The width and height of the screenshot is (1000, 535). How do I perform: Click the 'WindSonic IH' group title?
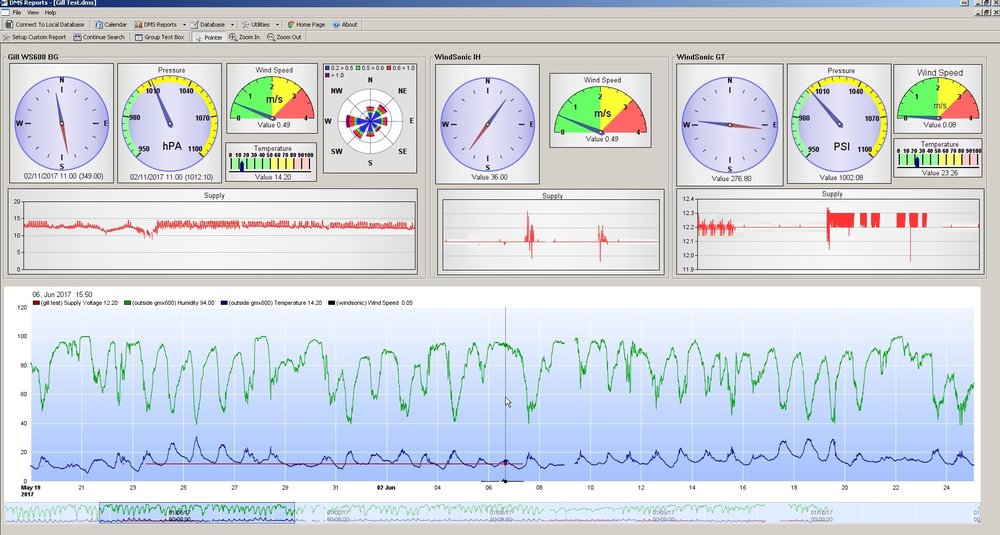click(x=457, y=57)
